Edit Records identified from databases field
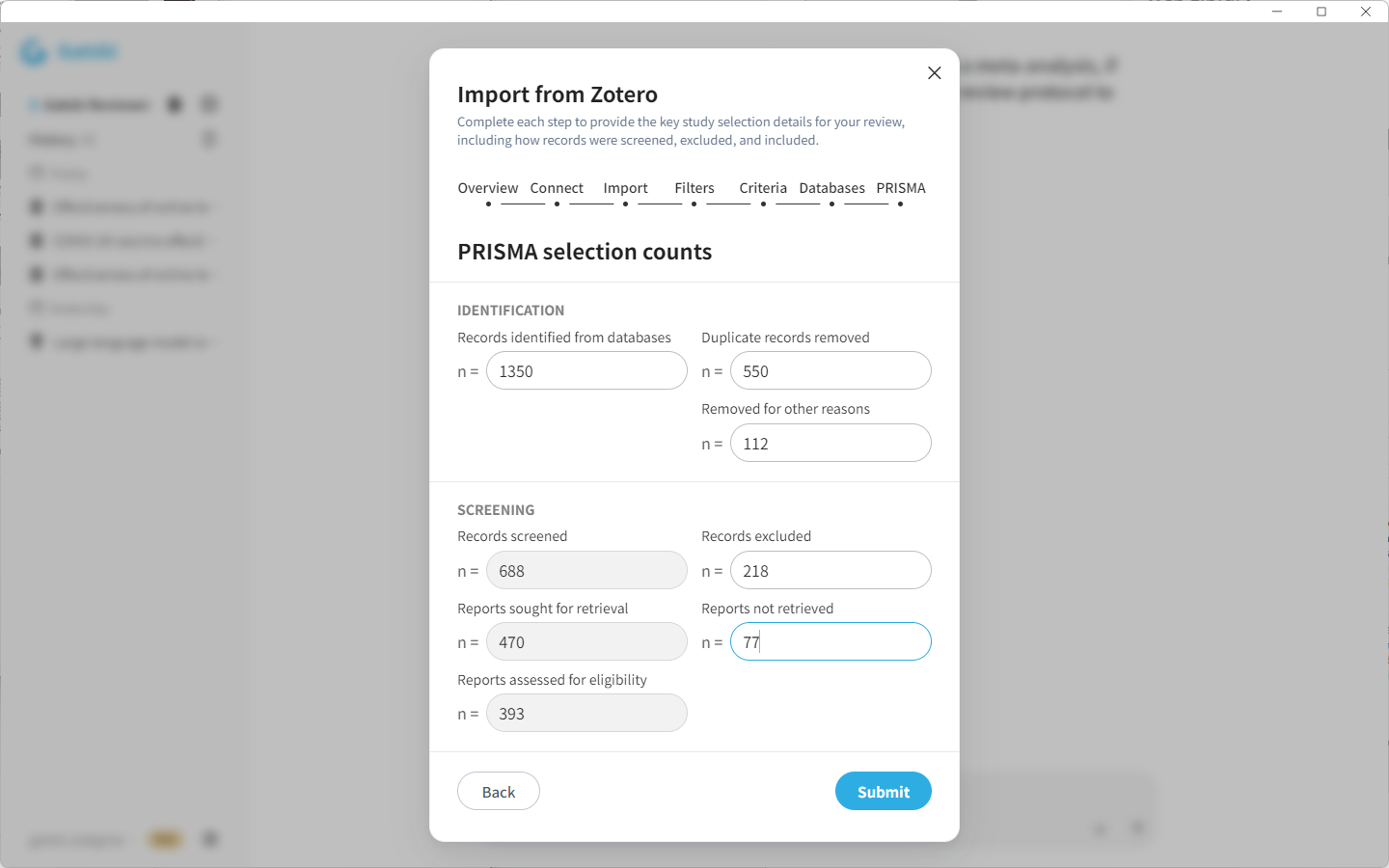 click(586, 371)
